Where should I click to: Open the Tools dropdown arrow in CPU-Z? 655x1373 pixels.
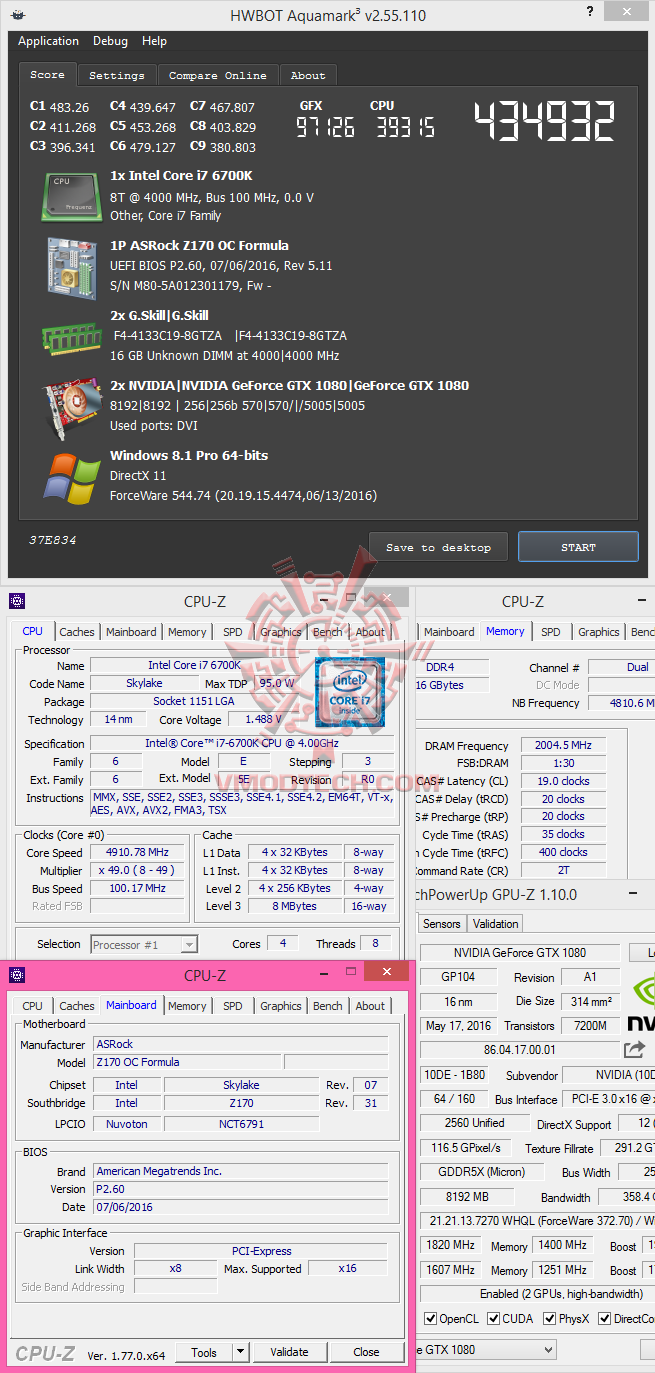[240, 1352]
